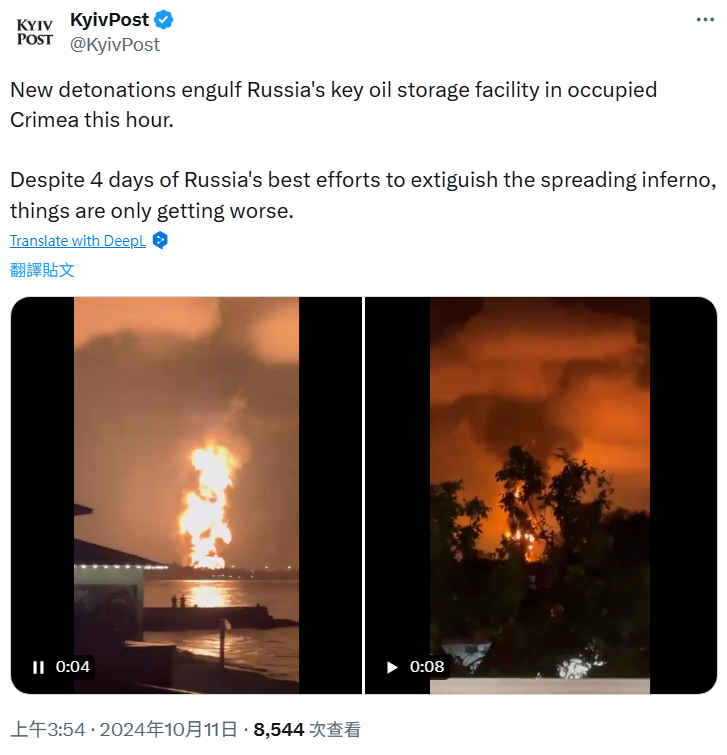Click the 0:08 duration label on the right video
727x755 pixels.
(427, 667)
